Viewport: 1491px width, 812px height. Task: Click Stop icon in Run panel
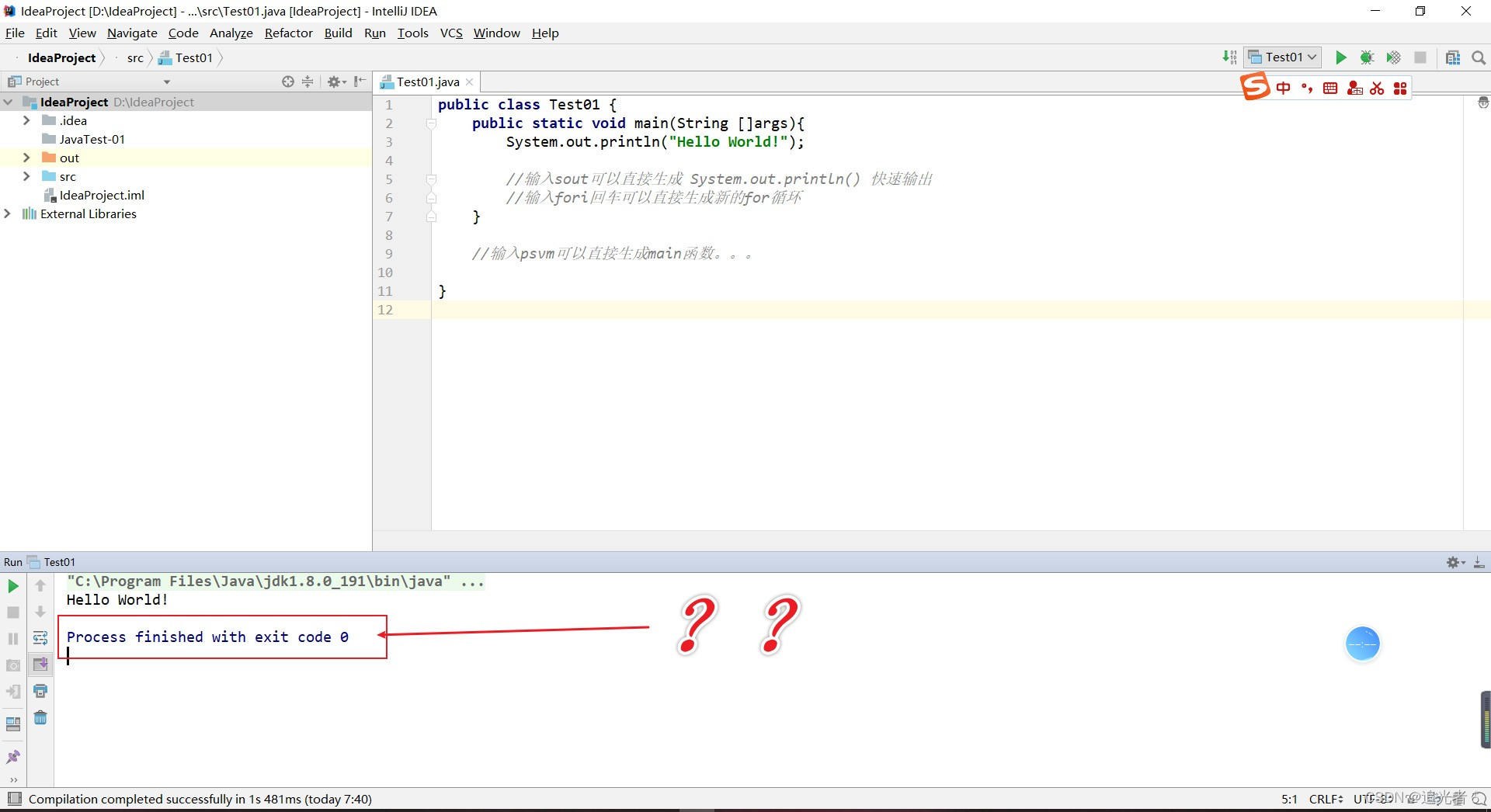point(13,612)
